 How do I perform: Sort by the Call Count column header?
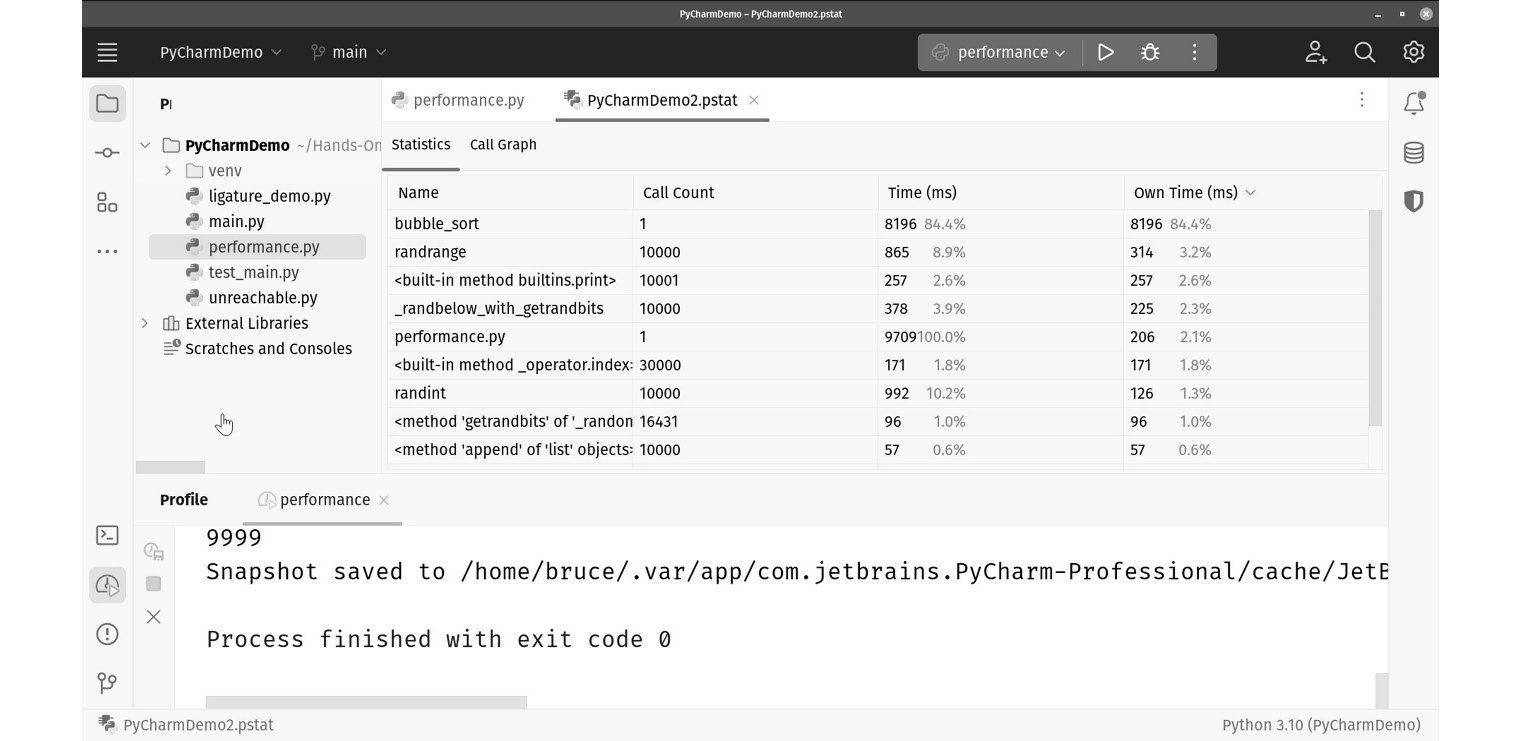pyautogui.click(x=755, y=193)
